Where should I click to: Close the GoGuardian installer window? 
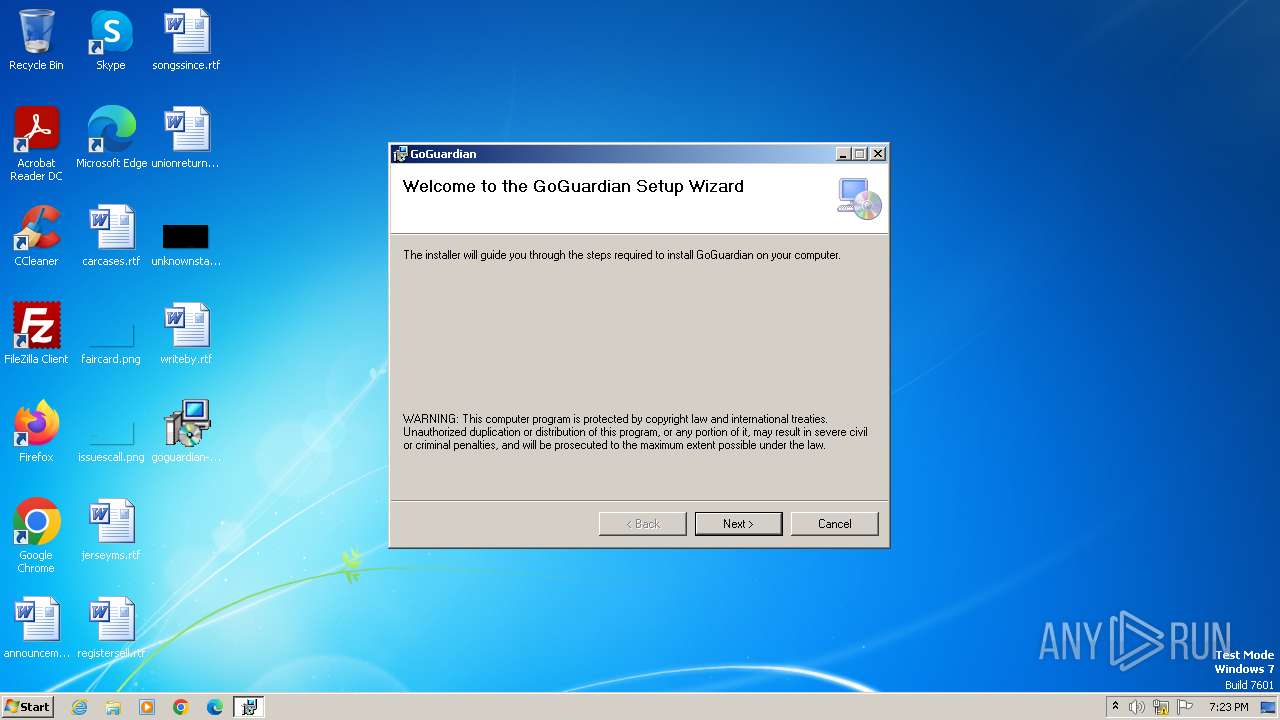[877, 154]
